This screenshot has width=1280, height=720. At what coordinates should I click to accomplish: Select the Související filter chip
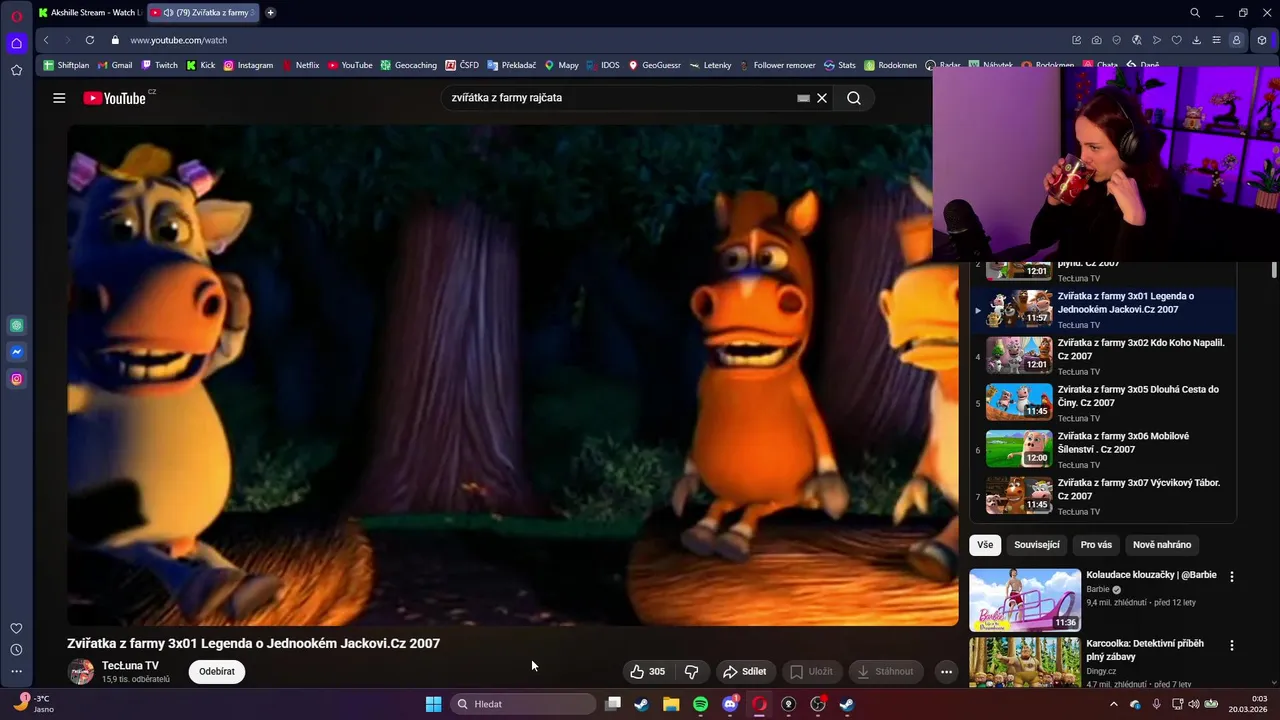(1037, 545)
